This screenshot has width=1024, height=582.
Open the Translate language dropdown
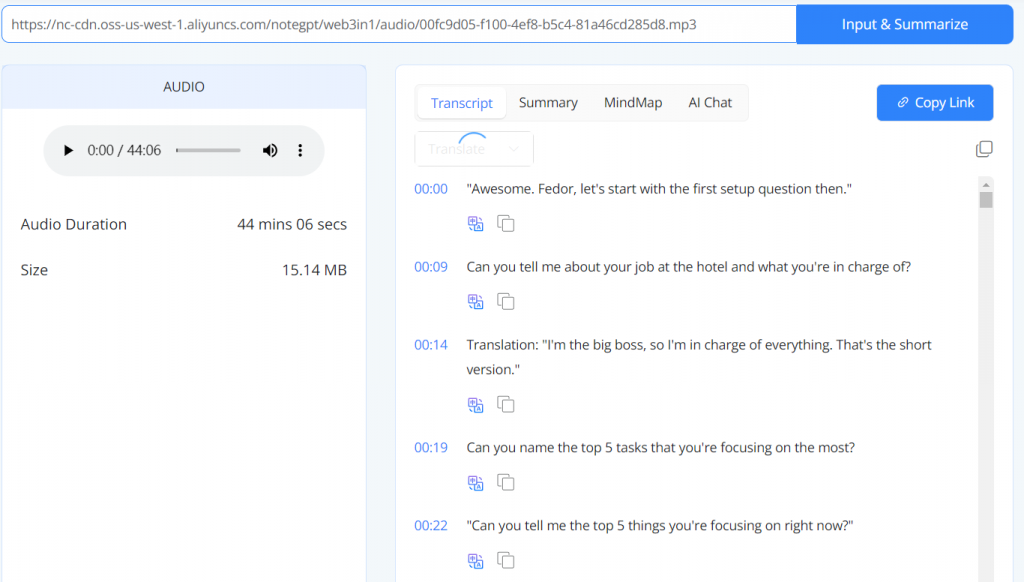click(474, 149)
